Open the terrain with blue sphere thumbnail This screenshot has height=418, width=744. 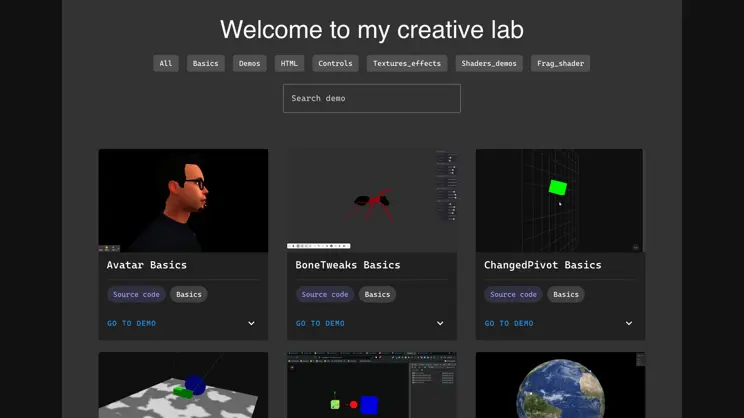183,385
